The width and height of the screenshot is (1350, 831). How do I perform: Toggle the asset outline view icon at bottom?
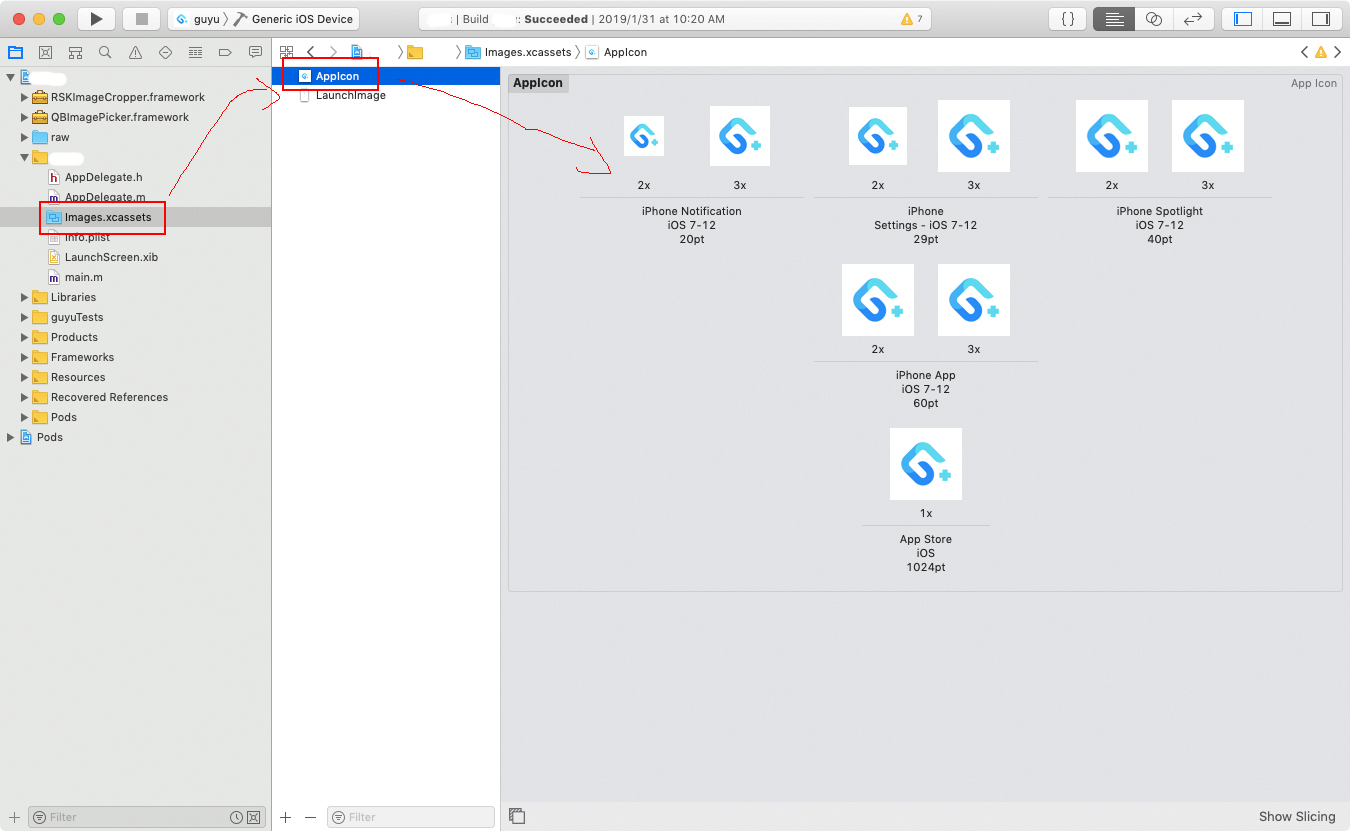click(x=517, y=816)
